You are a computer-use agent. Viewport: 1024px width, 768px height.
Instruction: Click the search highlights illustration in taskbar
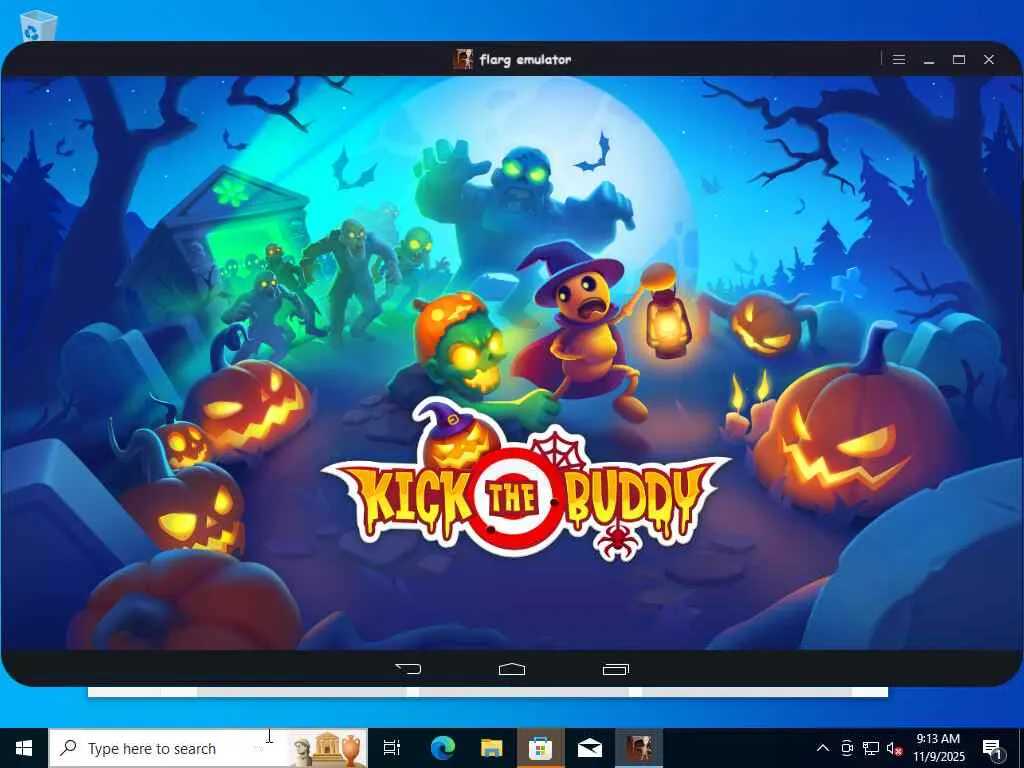tap(328, 749)
